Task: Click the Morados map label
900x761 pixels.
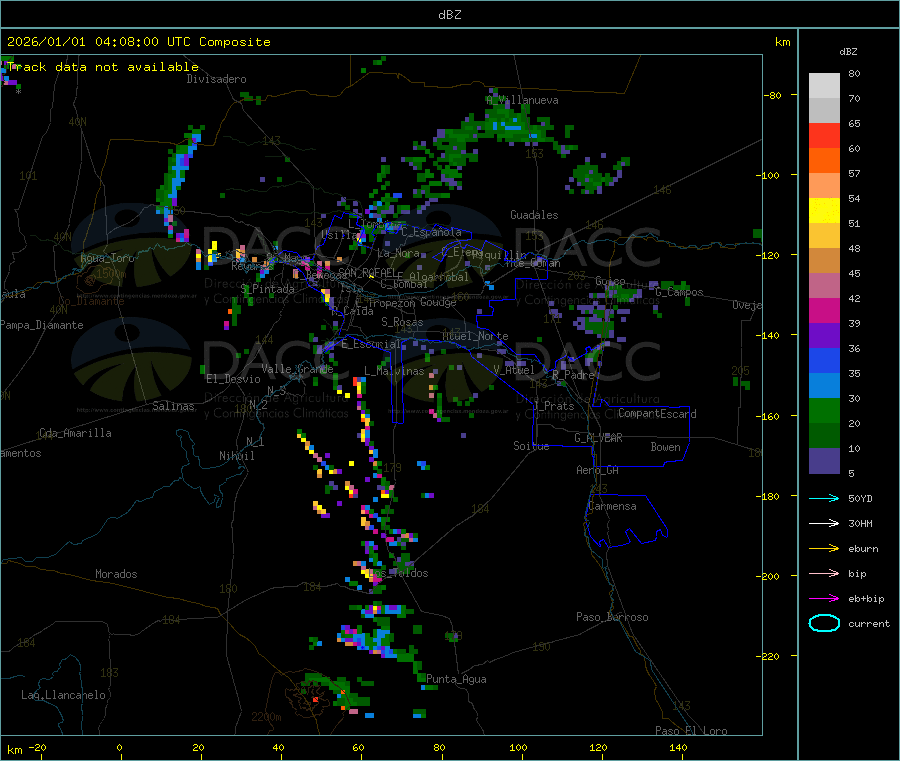Action: [x=116, y=574]
